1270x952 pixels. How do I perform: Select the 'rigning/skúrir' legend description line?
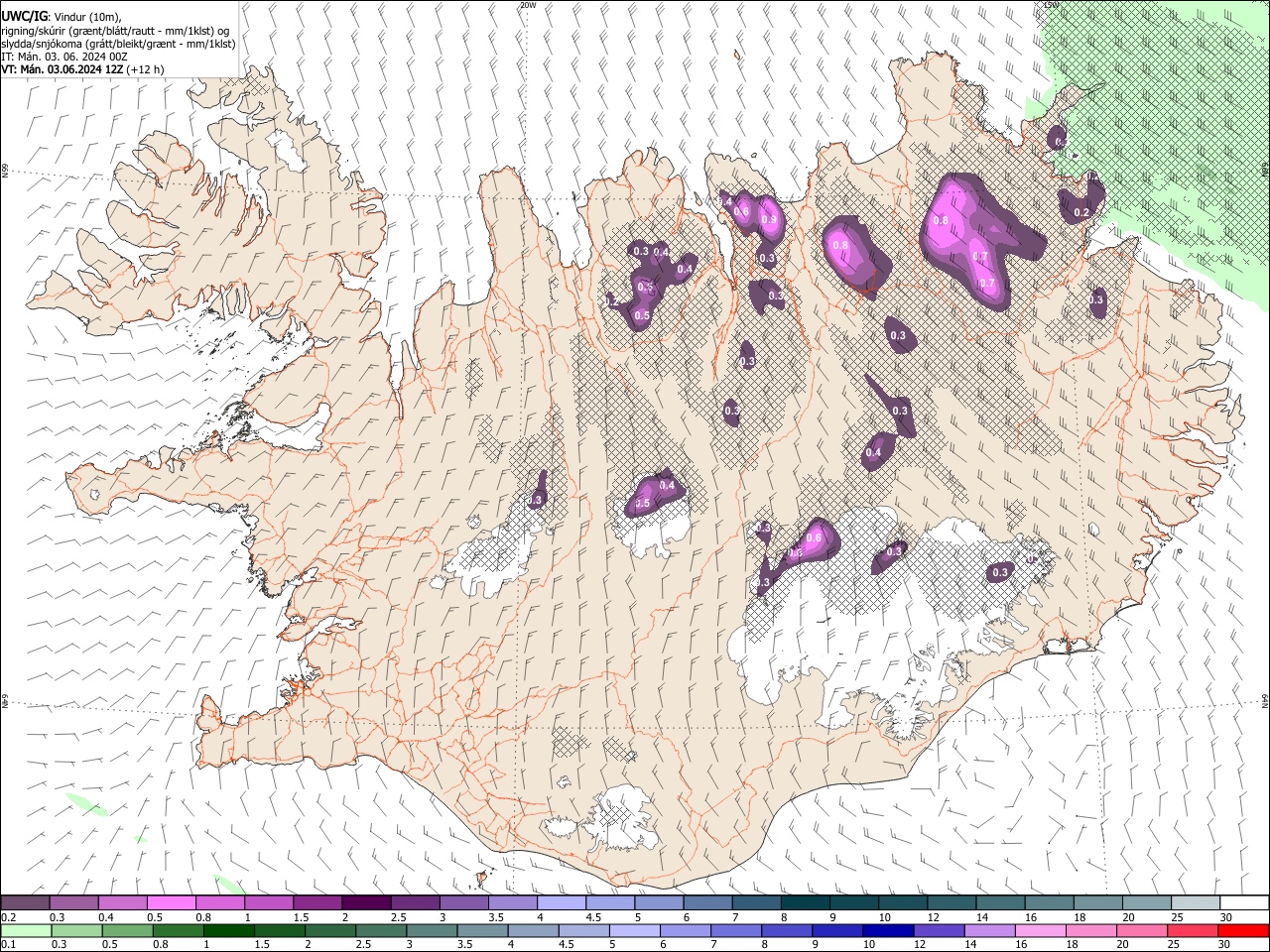coord(115,31)
